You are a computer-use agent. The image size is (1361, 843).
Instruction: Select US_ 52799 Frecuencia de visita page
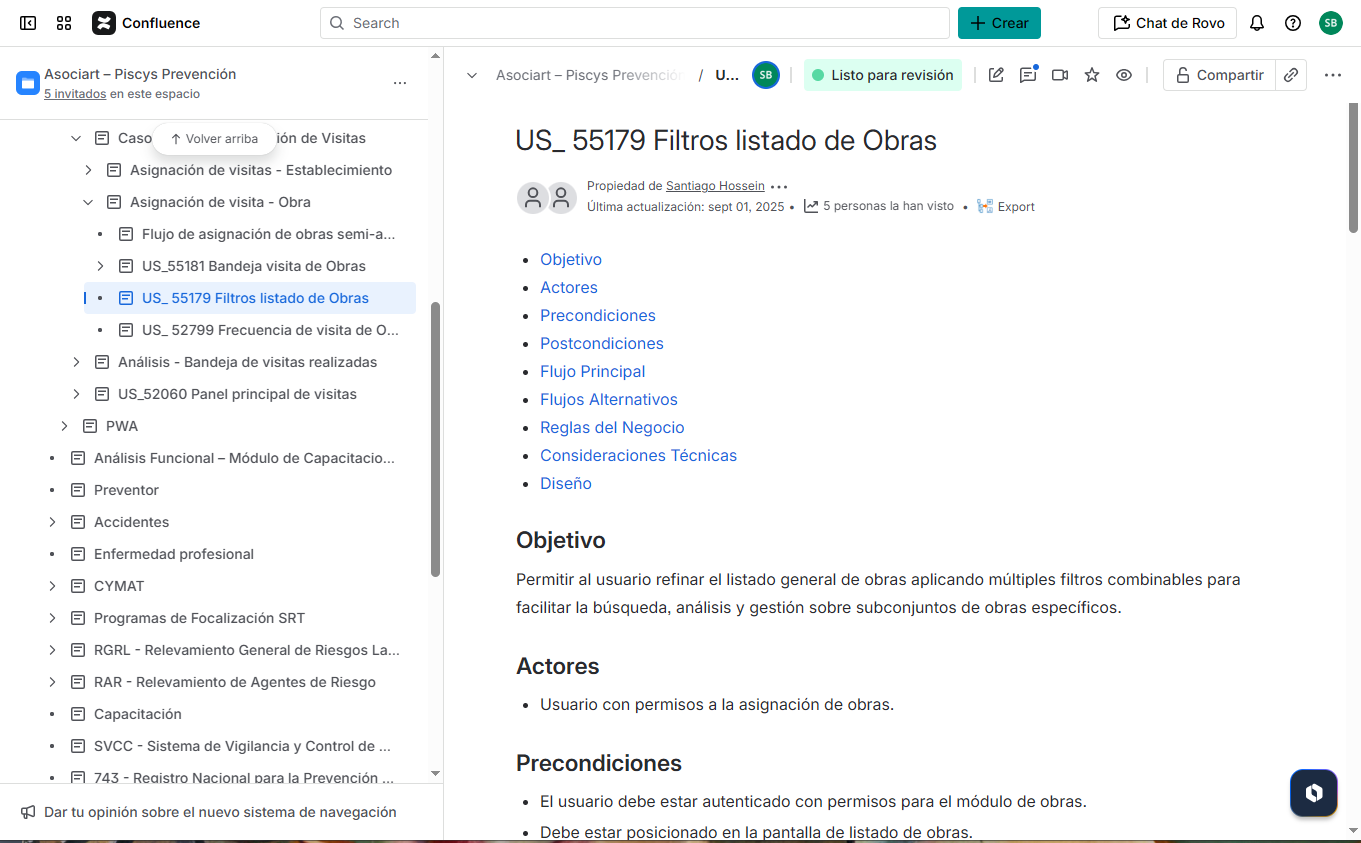tap(270, 330)
